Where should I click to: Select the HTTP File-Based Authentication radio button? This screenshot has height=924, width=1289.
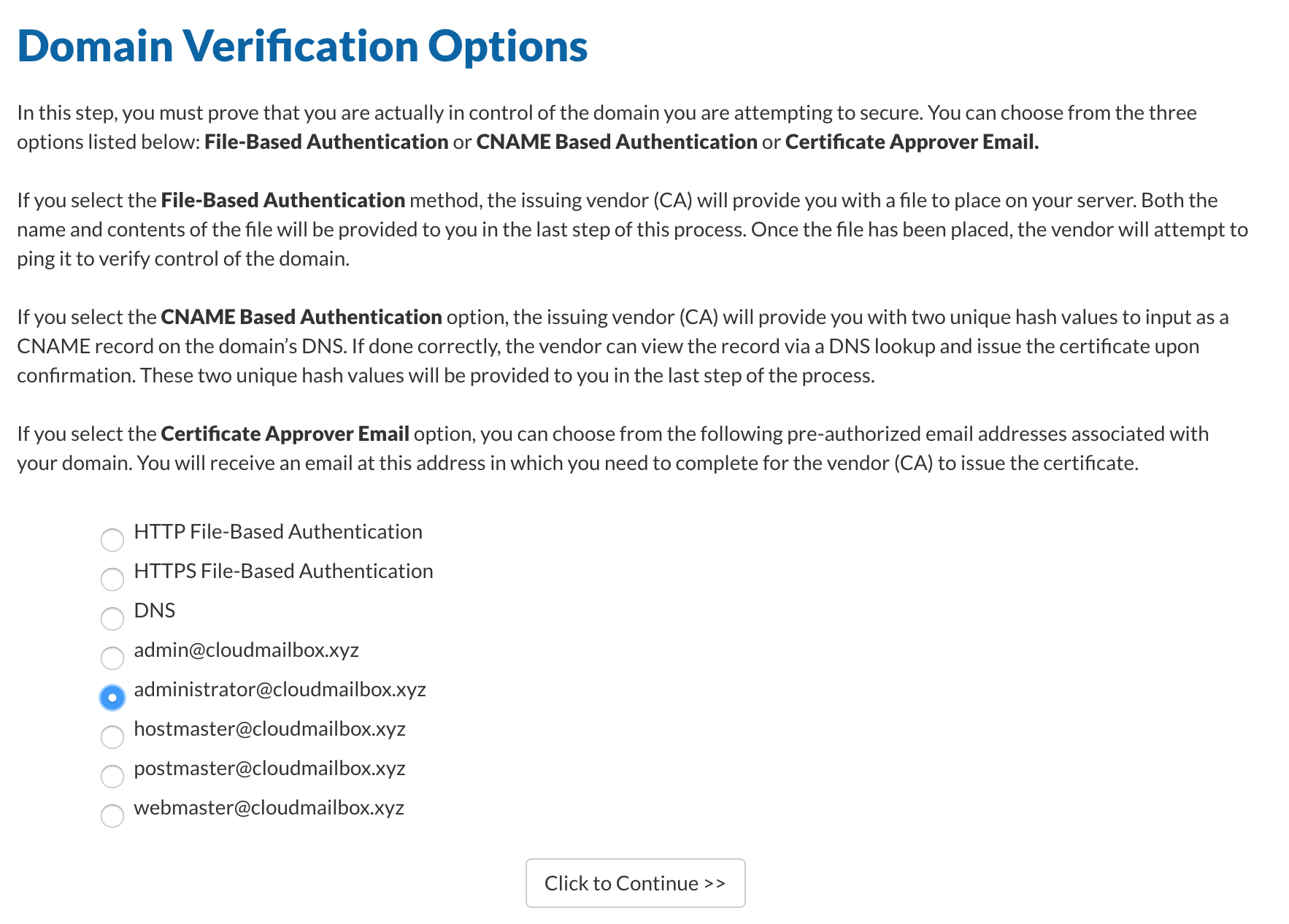coord(112,540)
